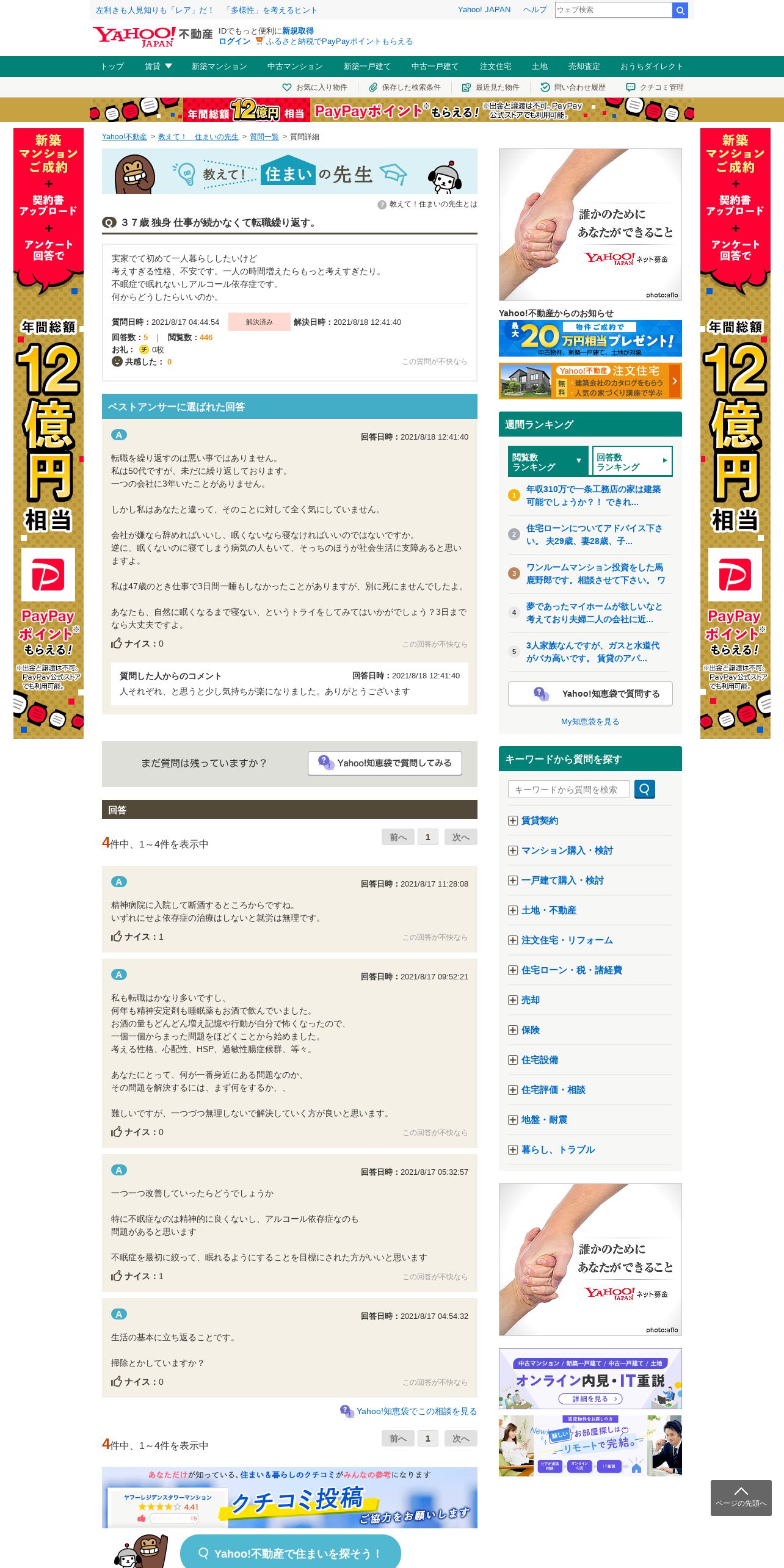Click the 次へ button in the upper pagination
784x1568 pixels.
click(x=461, y=837)
